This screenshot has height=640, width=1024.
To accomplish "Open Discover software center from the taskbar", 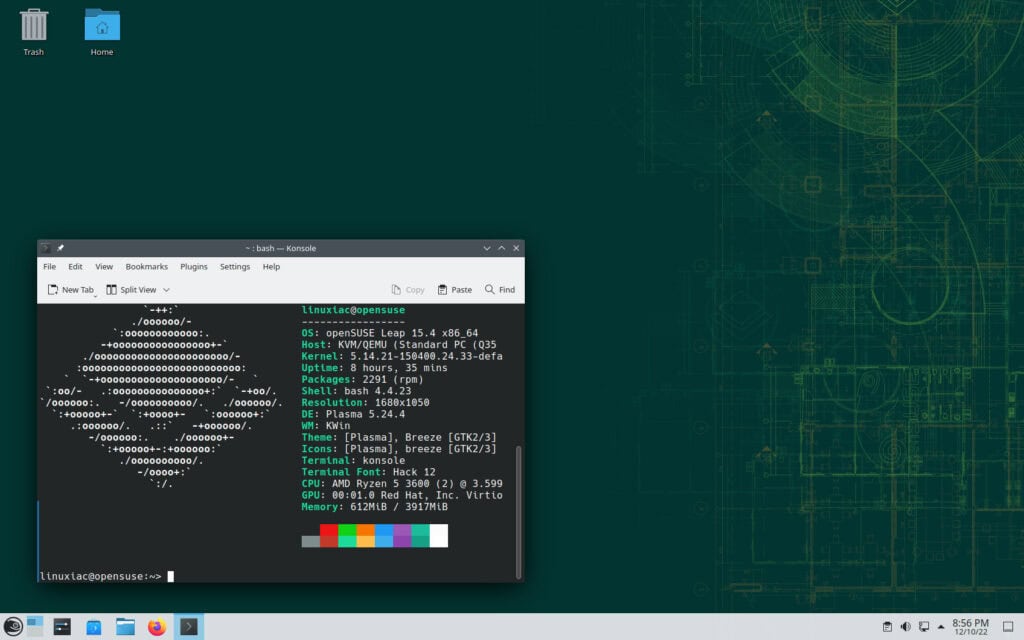I will [x=93, y=627].
